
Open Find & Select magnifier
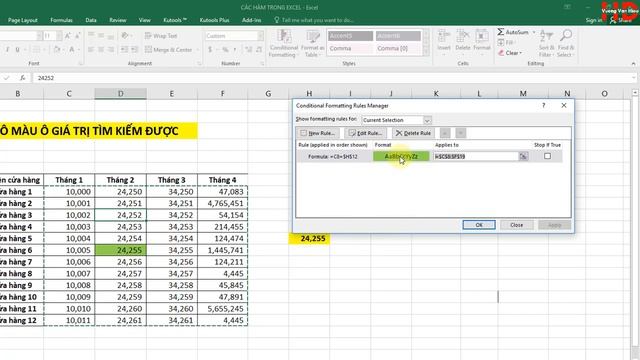pyautogui.click(x=565, y=43)
